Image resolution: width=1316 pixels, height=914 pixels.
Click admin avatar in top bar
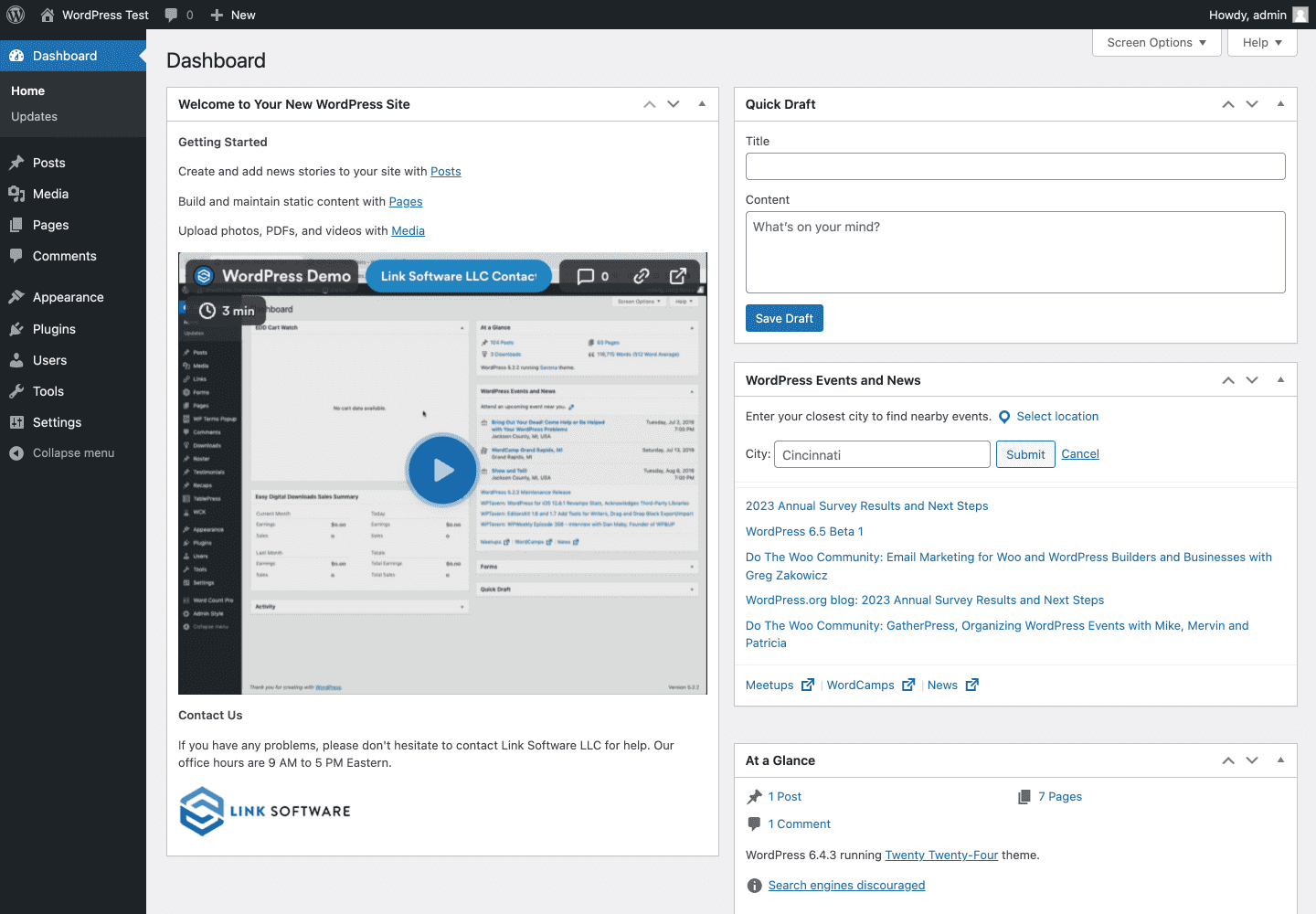(1300, 15)
